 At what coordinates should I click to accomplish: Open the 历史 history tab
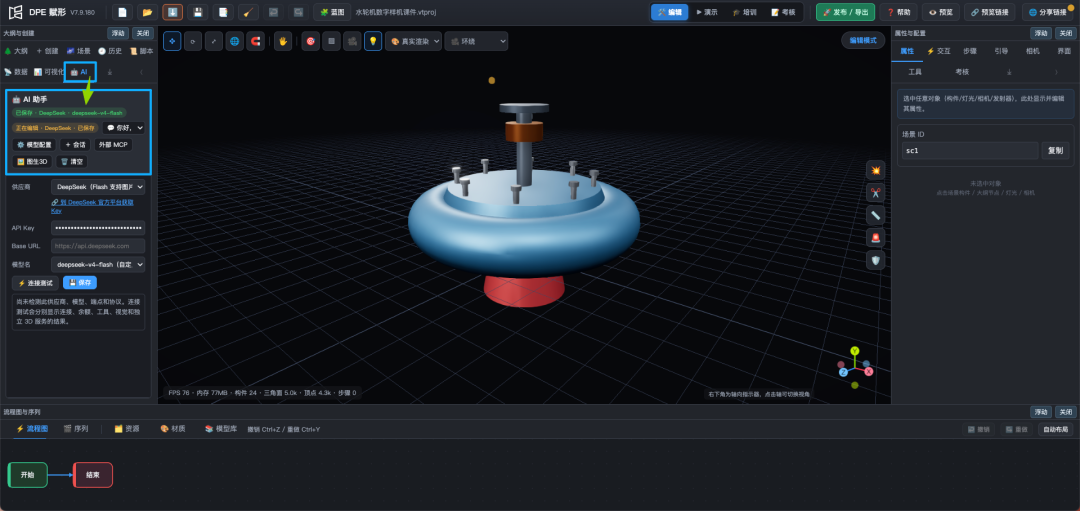[110, 52]
